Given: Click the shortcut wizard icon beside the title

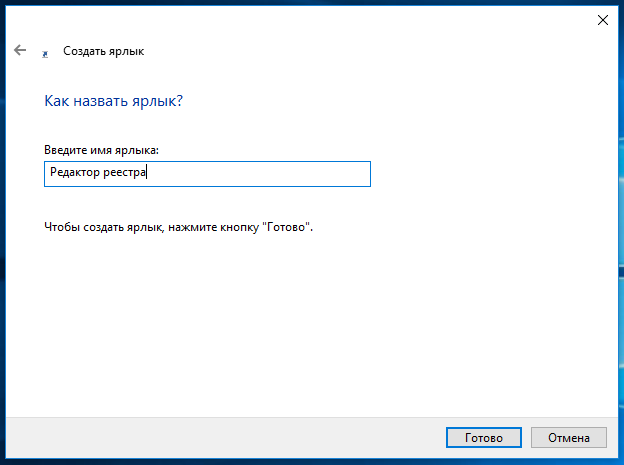Looking at the screenshot, I should pyautogui.click(x=45, y=54).
